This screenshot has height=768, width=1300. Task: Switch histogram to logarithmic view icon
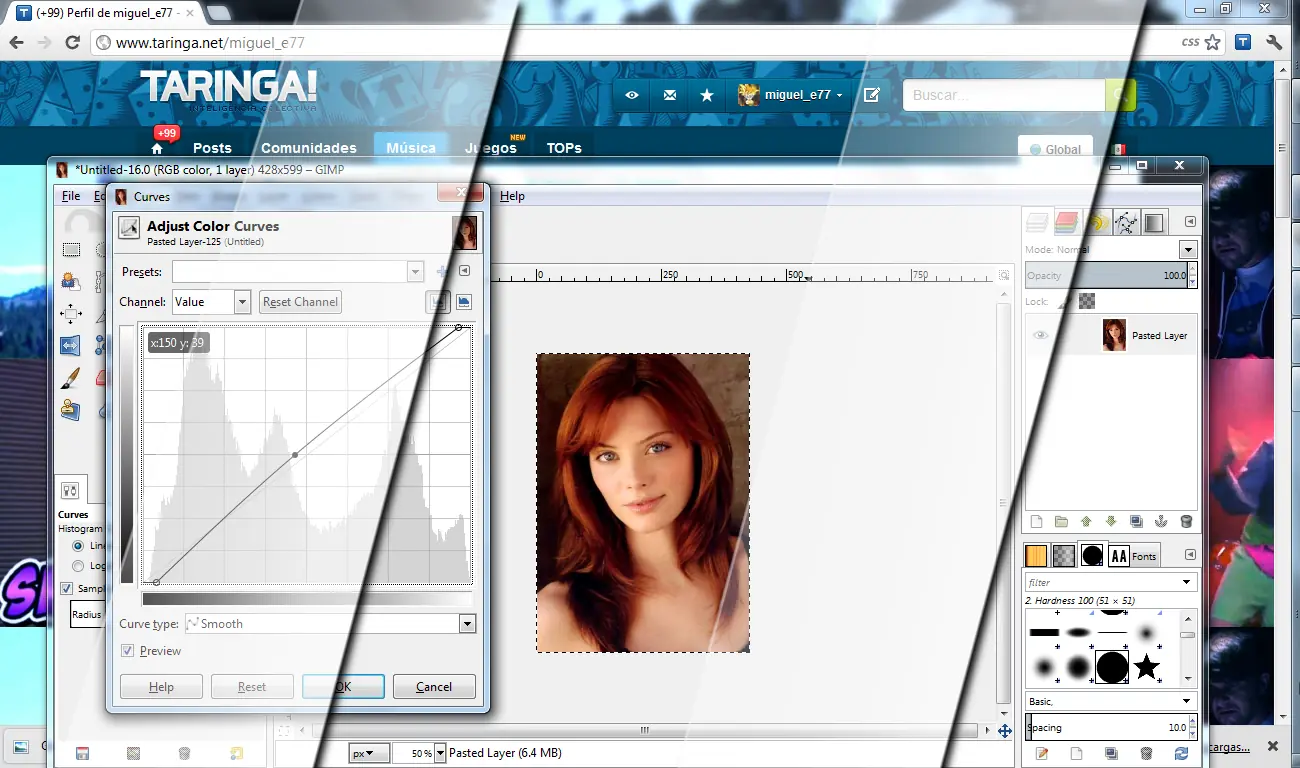pyautogui.click(x=464, y=301)
